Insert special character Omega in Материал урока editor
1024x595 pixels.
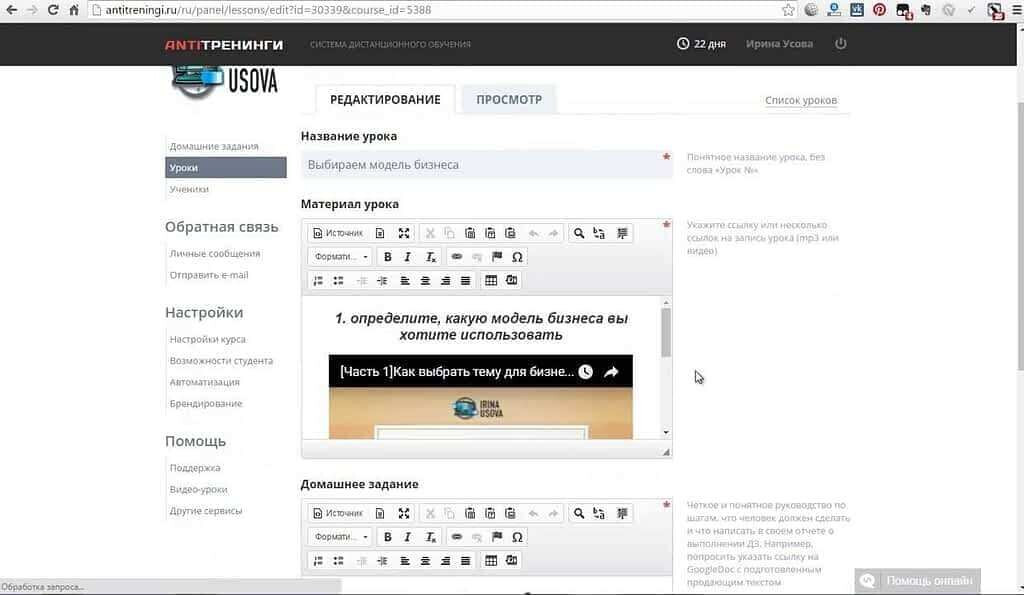517,257
